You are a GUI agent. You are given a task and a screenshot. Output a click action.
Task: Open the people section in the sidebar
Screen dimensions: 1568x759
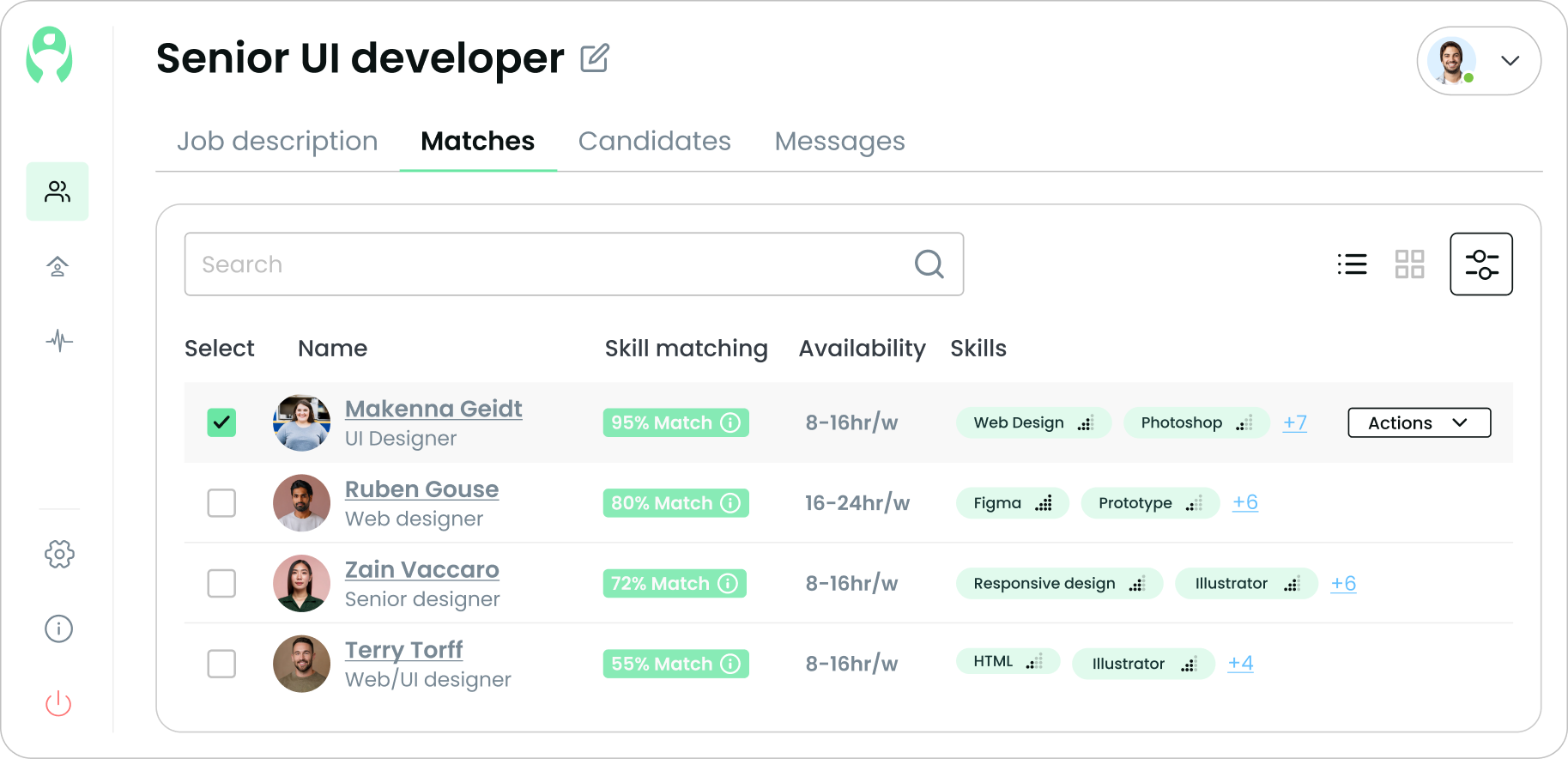pyautogui.click(x=58, y=191)
